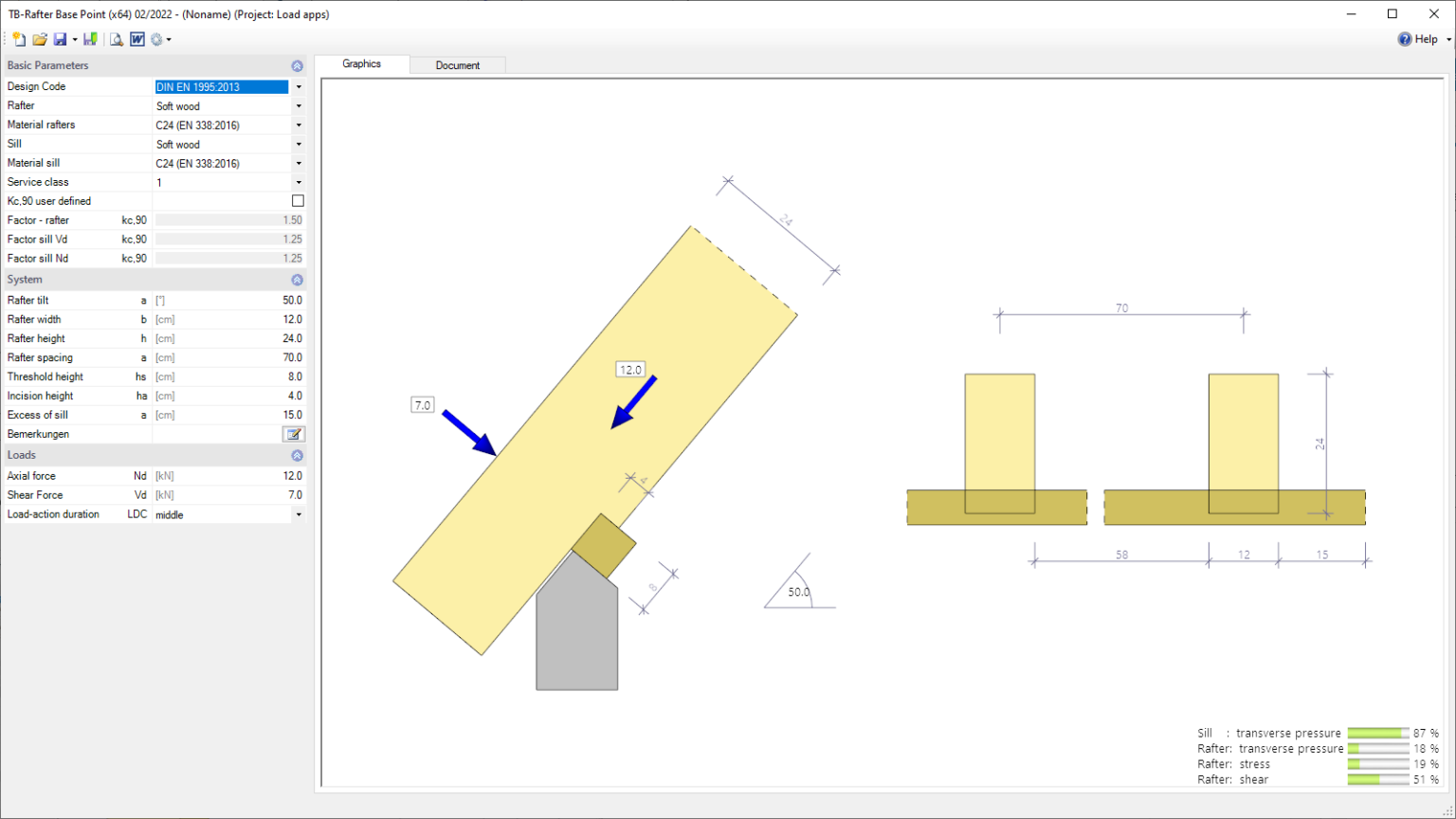Click the Help question mark icon
Viewport: 1456px width, 819px height.
coord(1404,39)
